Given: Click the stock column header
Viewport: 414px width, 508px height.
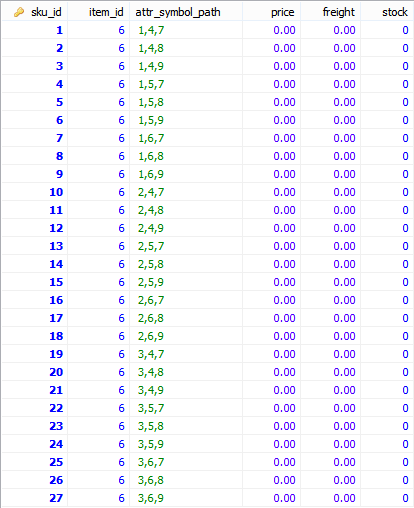Looking at the screenshot, I should tap(387, 12).
